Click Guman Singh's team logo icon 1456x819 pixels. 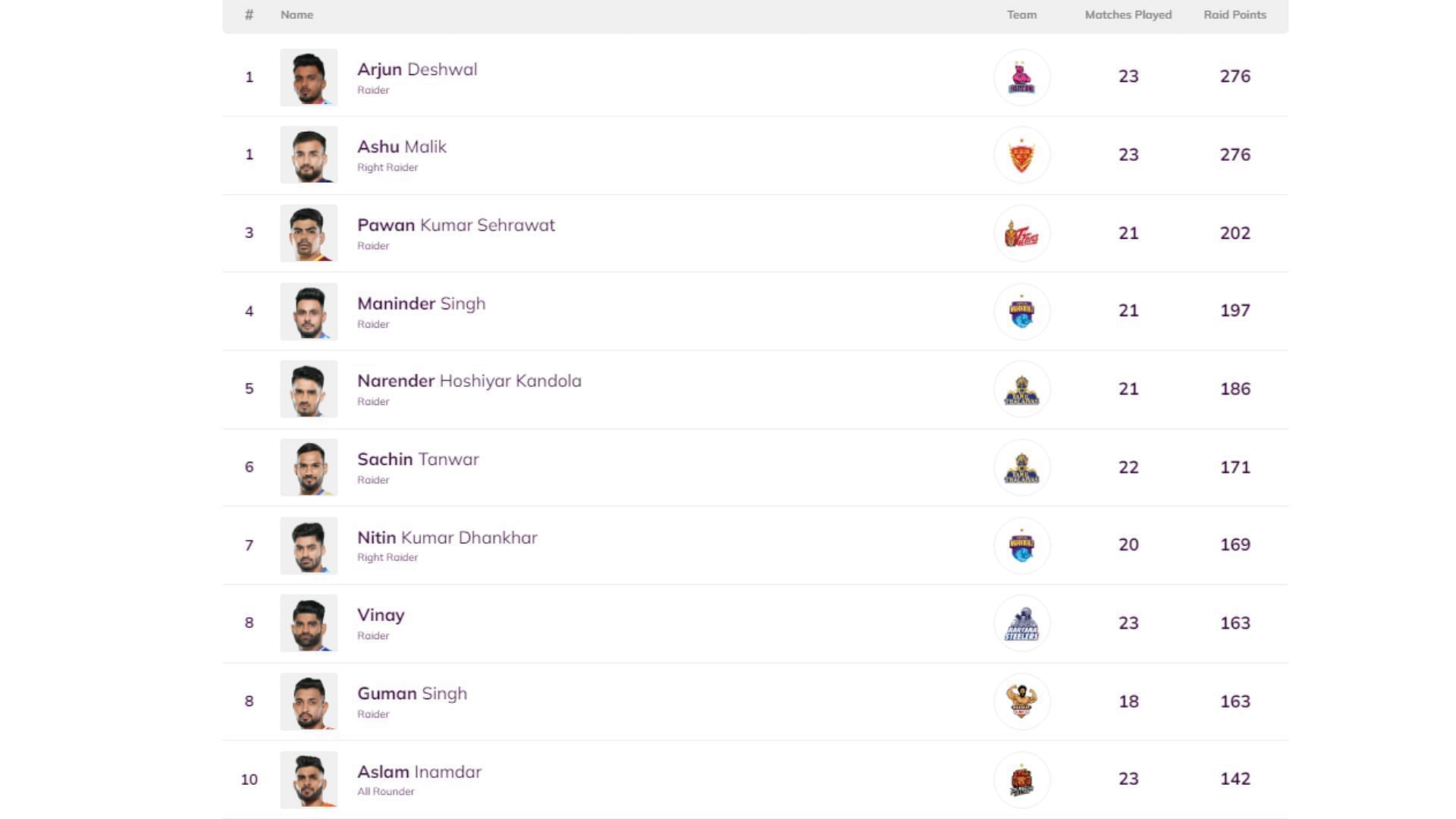1021,702
